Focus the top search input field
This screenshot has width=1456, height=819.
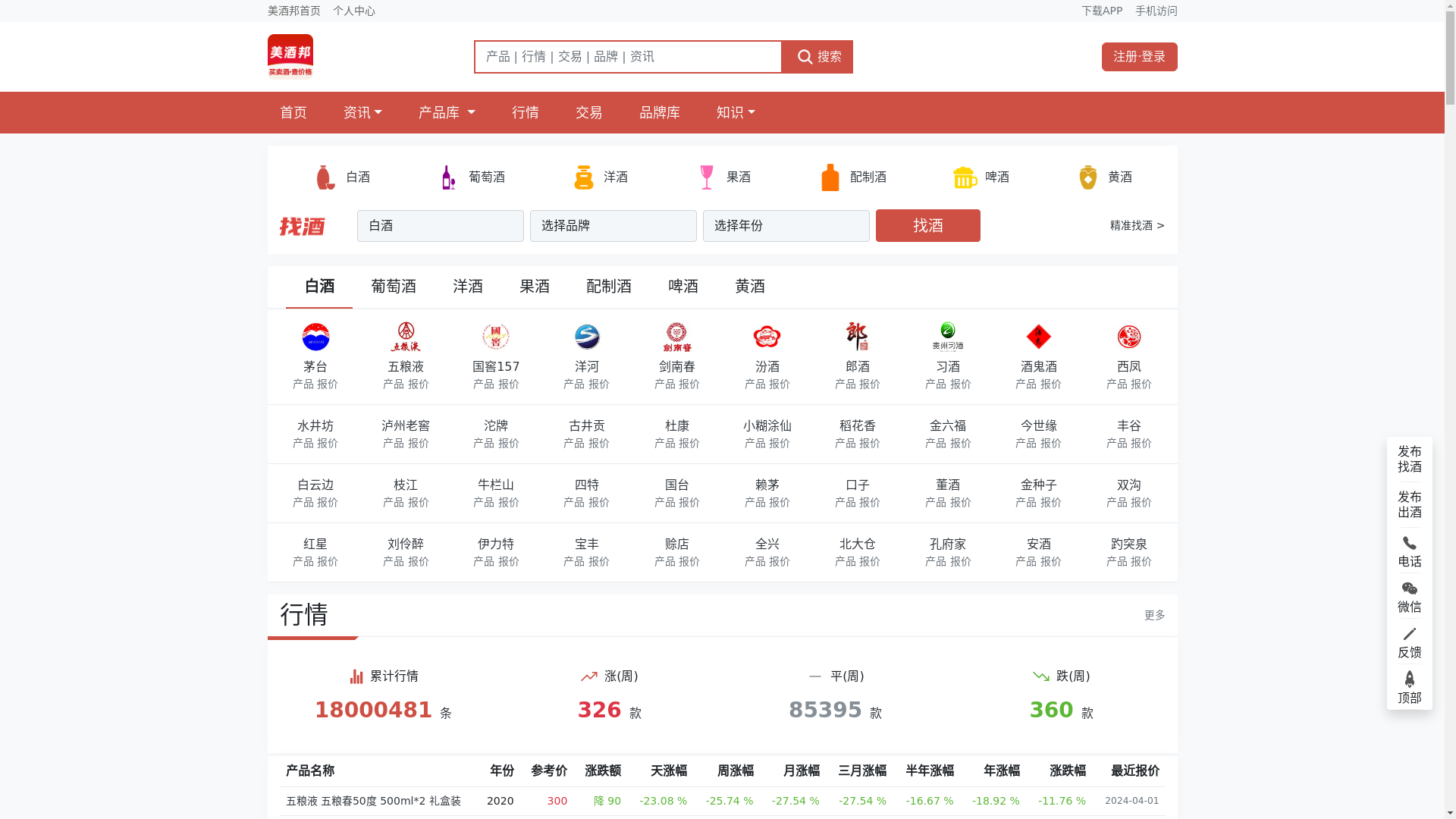click(x=628, y=57)
